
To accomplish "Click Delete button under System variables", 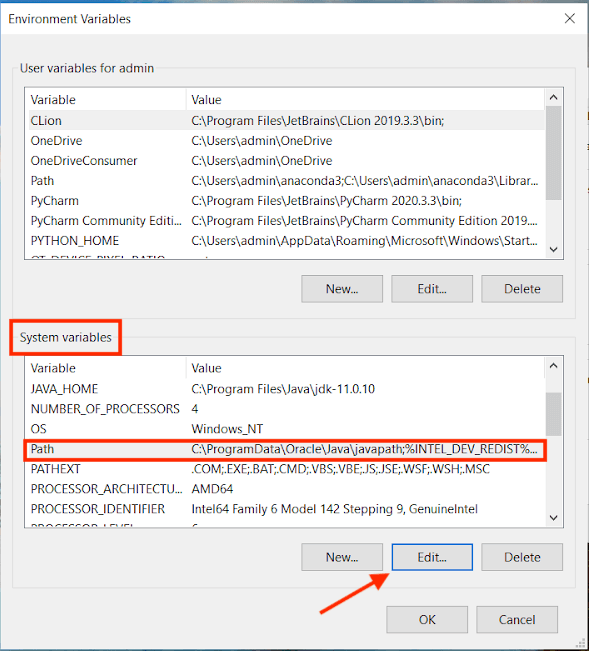I will coord(522,557).
